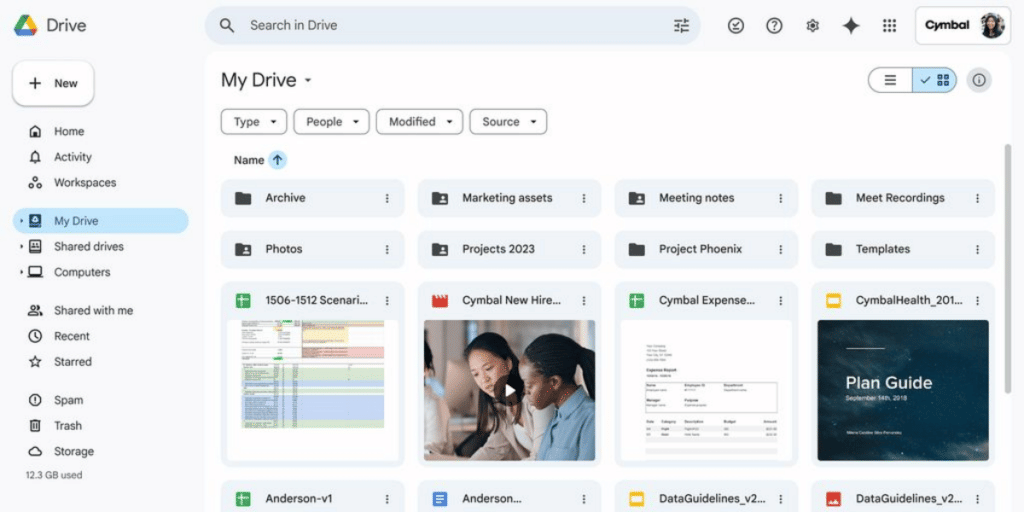Show the details info panel icon
The width and height of the screenshot is (1024, 512).
coord(978,80)
